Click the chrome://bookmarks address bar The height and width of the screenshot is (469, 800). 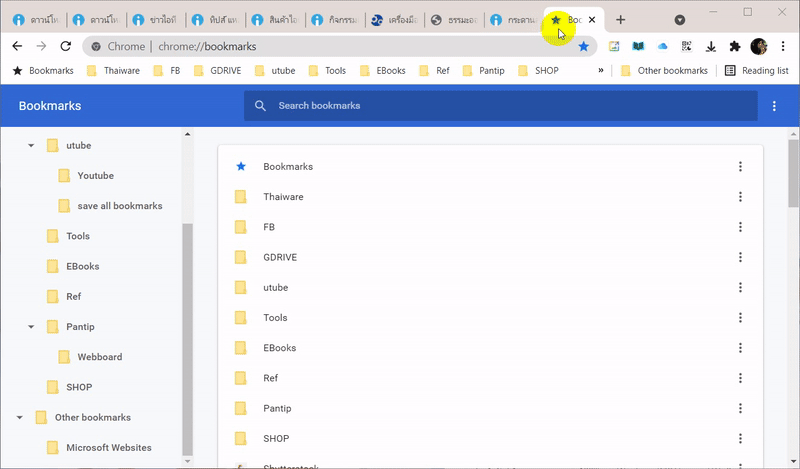339,46
